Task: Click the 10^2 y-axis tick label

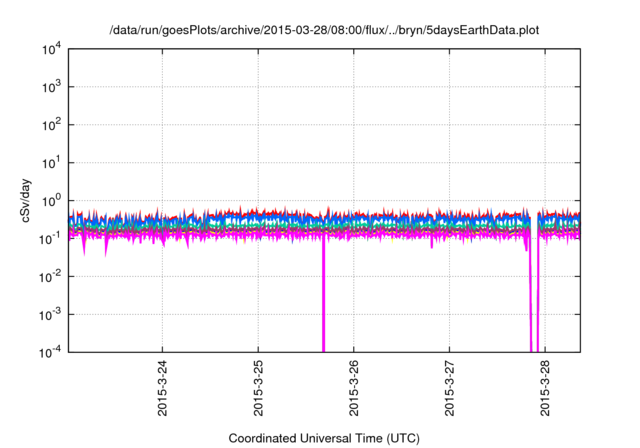Action: pos(51,125)
